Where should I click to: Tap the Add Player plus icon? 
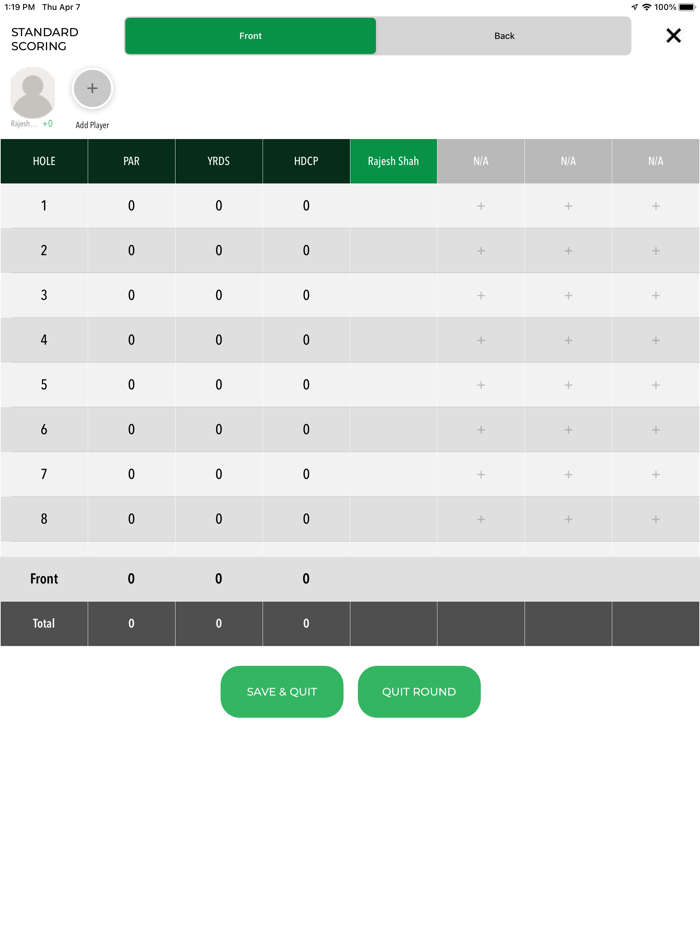point(92,89)
